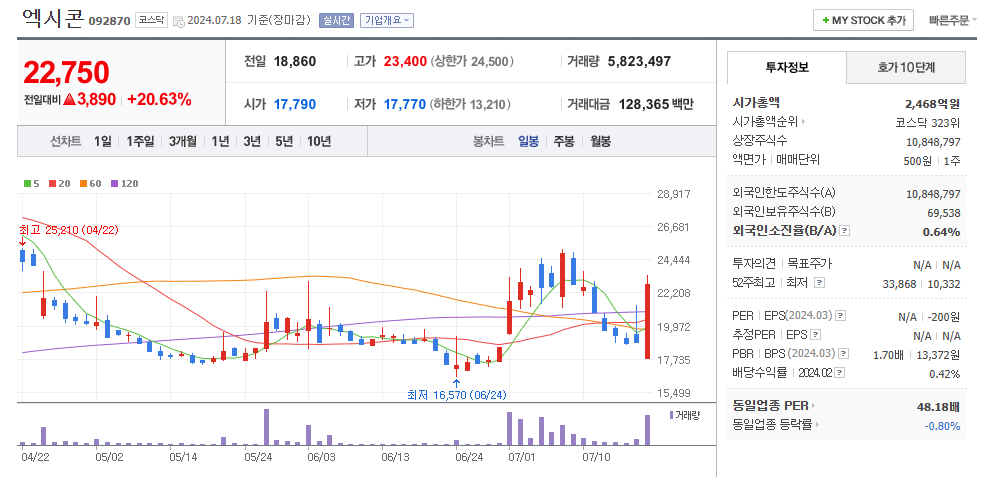Select the 월봉 candlestick chart
Screen dimensions: 992x477
(600, 141)
